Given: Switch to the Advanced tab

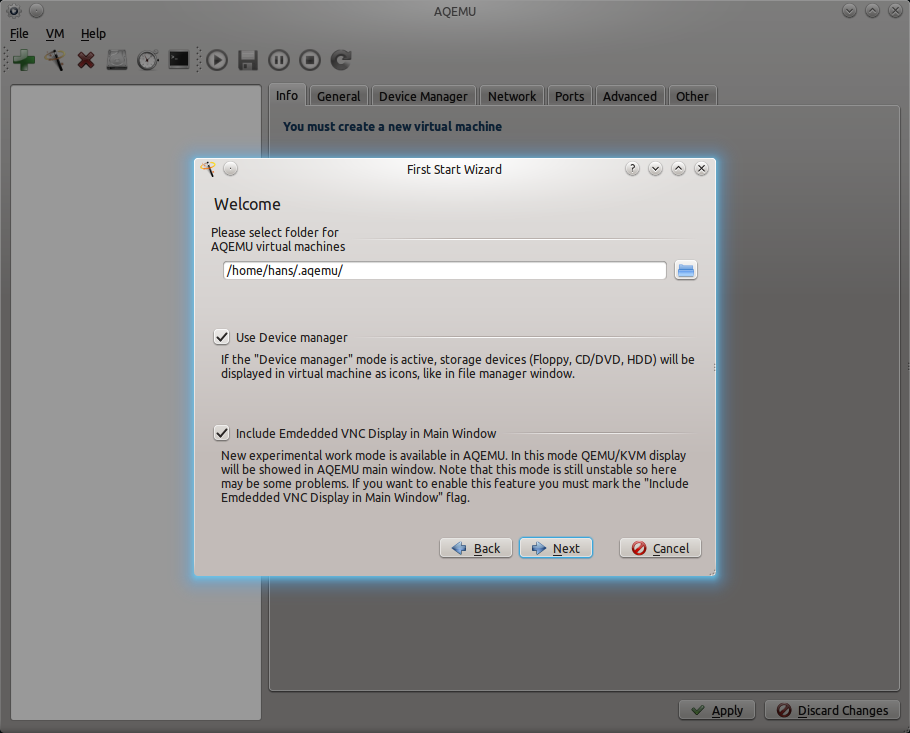Looking at the screenshot, I should (630, 96).
